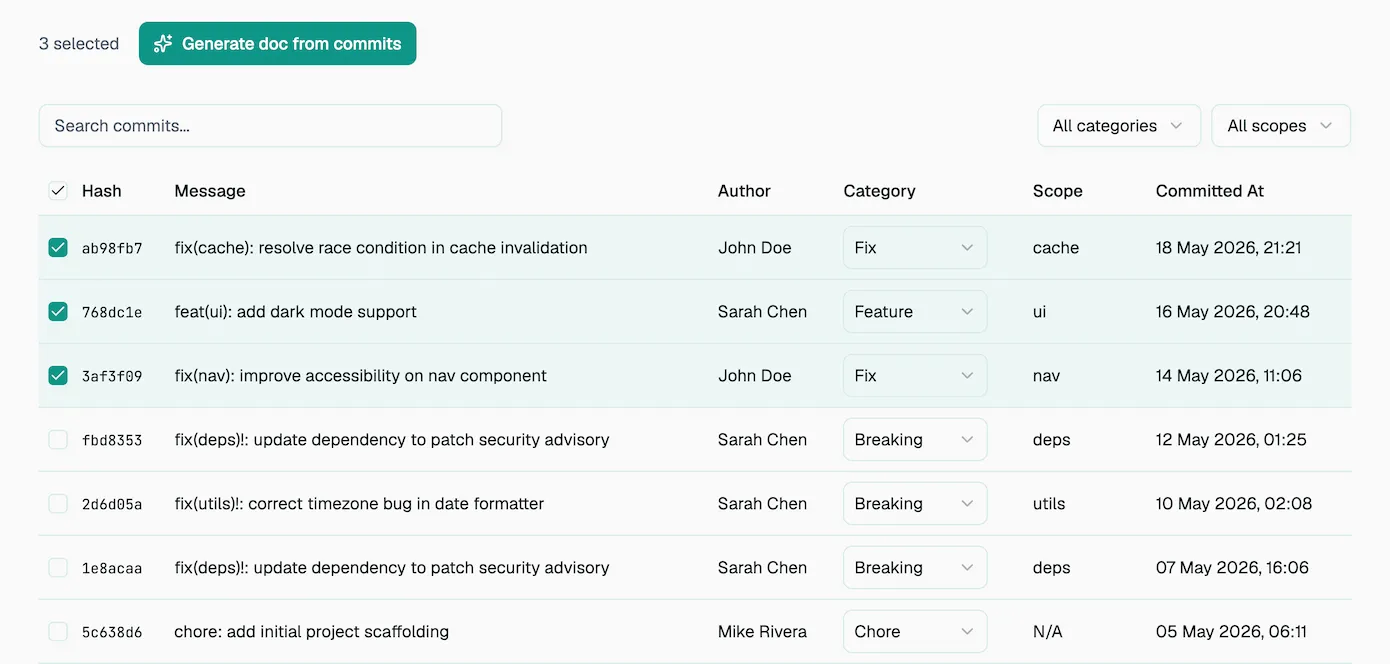The height and width of the screenshot is (664, 1390).
Task: Open Feature category dropdown for 768dc1e
Action: coord(915,312)
